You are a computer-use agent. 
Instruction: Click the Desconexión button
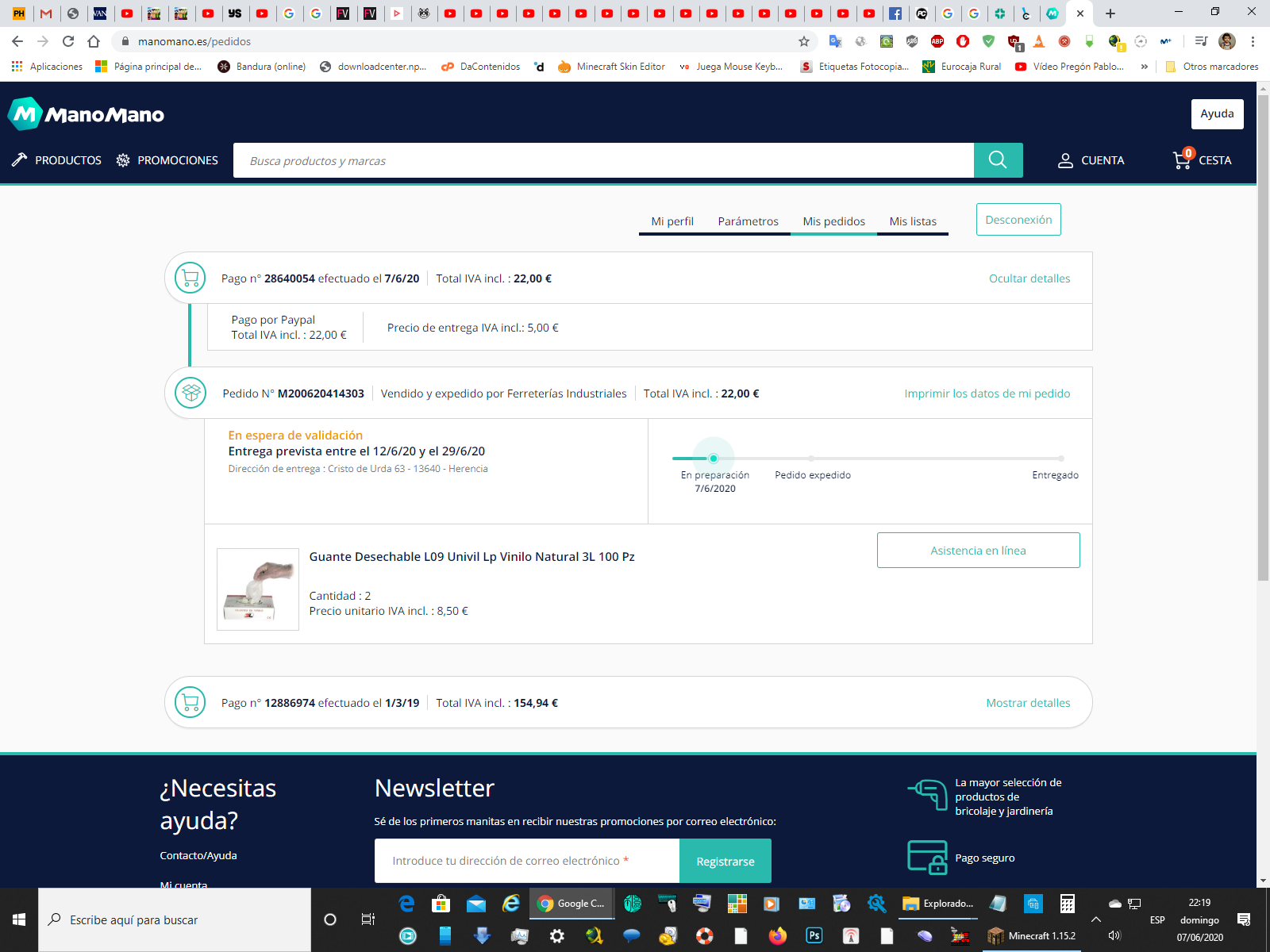click(x=1018, y=220)
